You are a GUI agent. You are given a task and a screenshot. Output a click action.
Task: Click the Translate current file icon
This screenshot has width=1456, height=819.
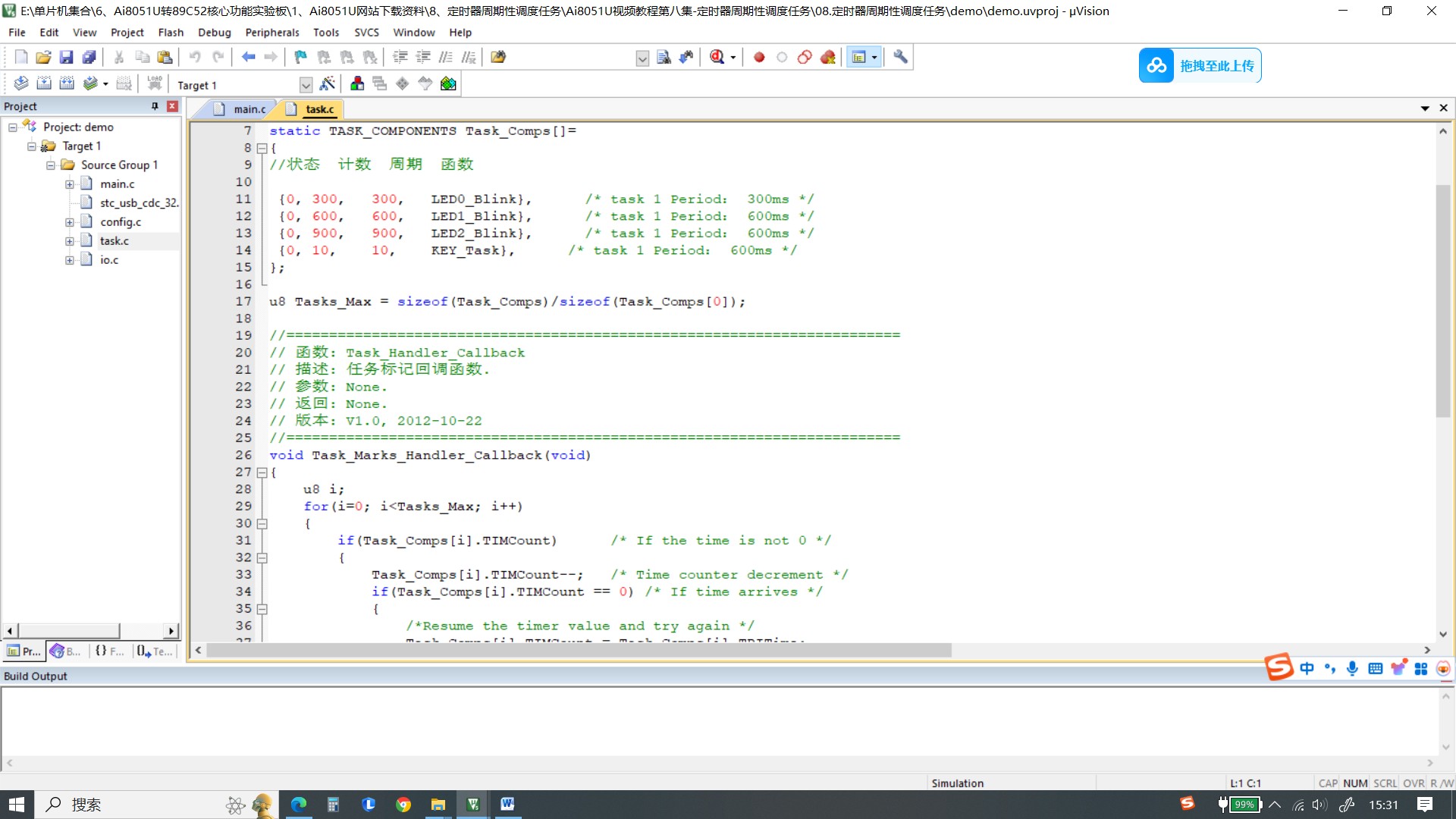click(21, 83)
